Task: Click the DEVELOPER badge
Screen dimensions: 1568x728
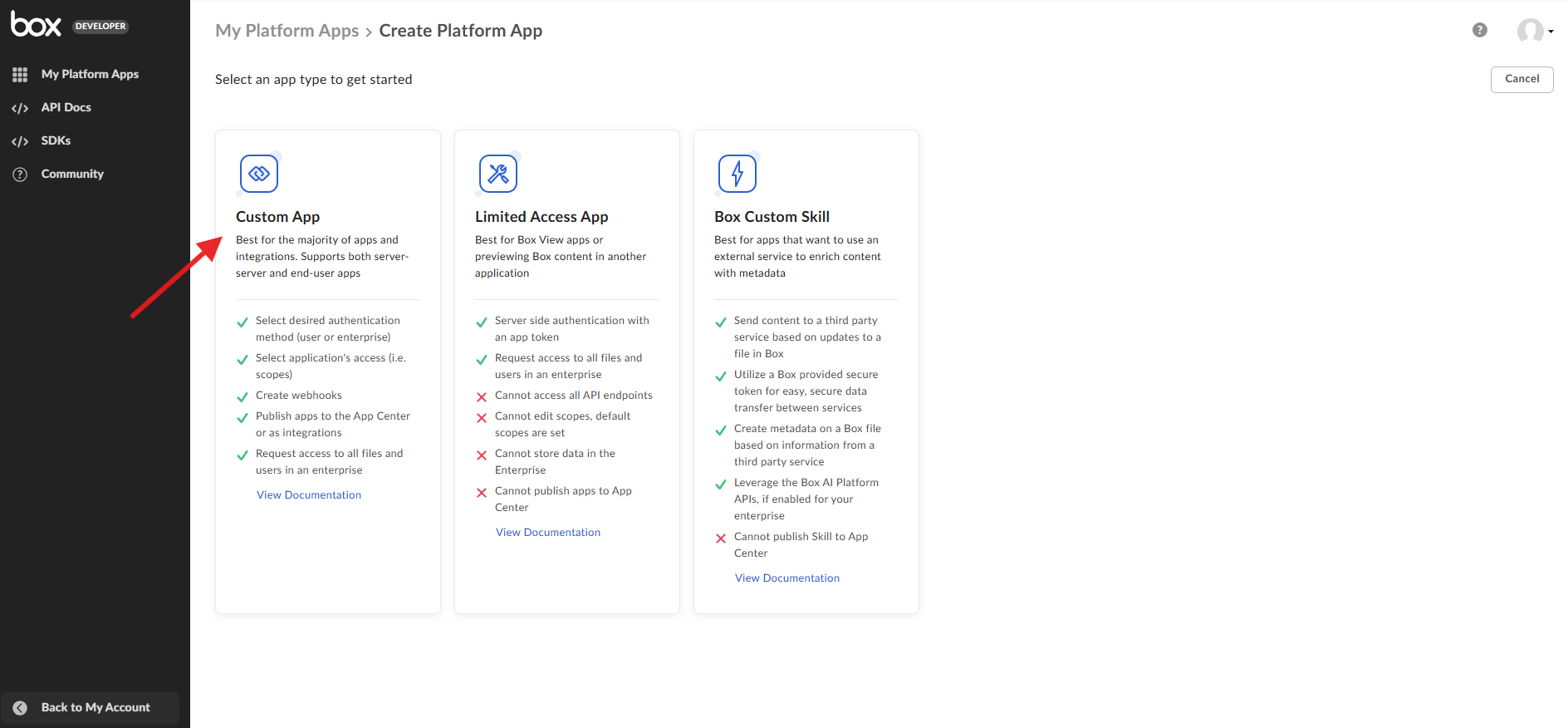Action: coord(100,26)
